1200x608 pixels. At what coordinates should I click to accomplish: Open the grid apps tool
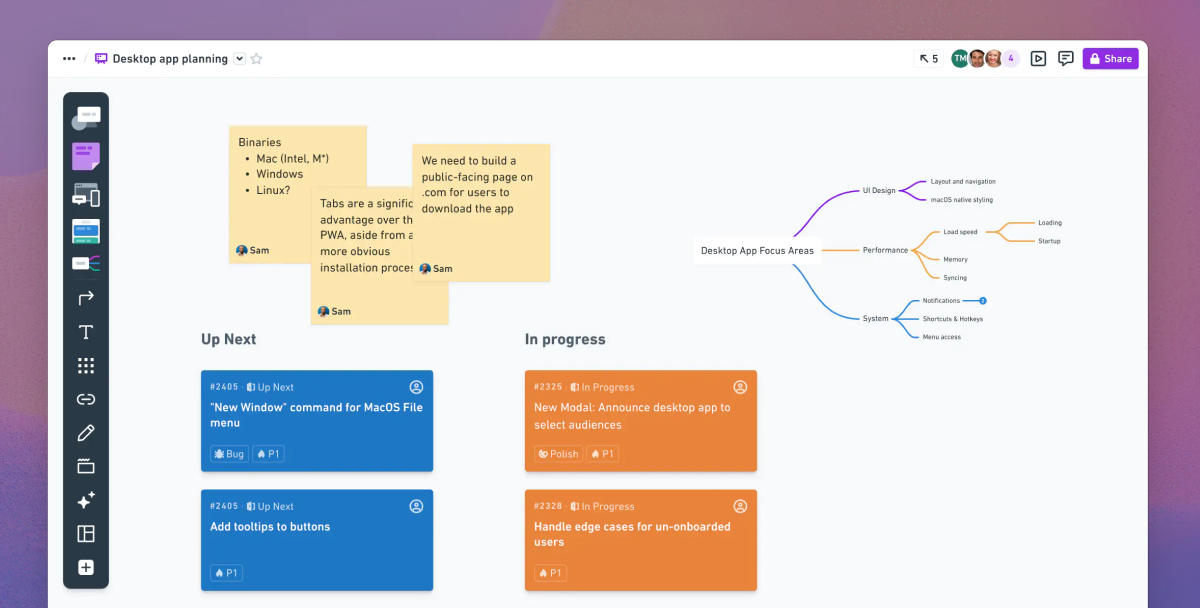[x=86, y=366]
